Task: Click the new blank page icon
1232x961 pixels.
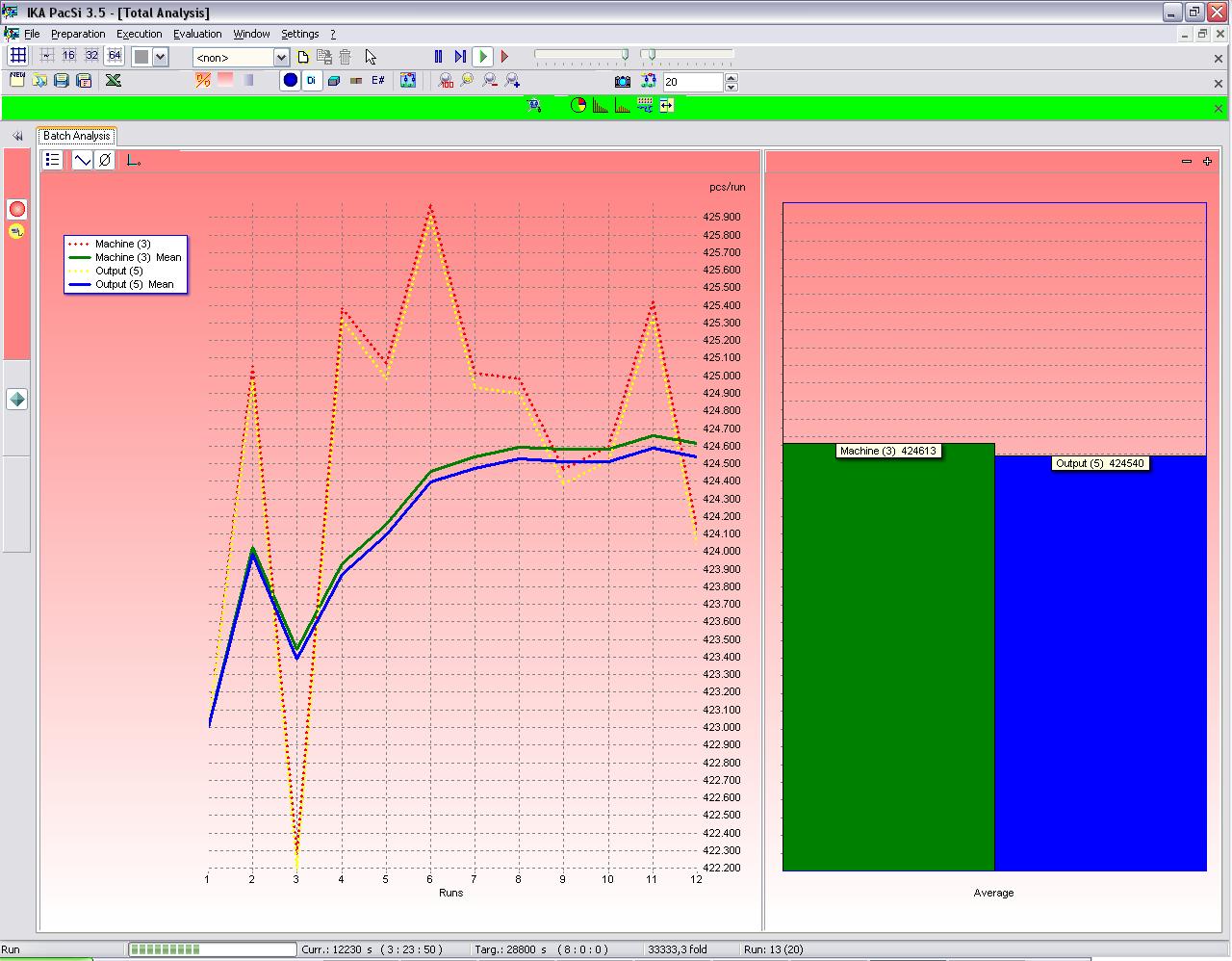Action: (302, 57)
